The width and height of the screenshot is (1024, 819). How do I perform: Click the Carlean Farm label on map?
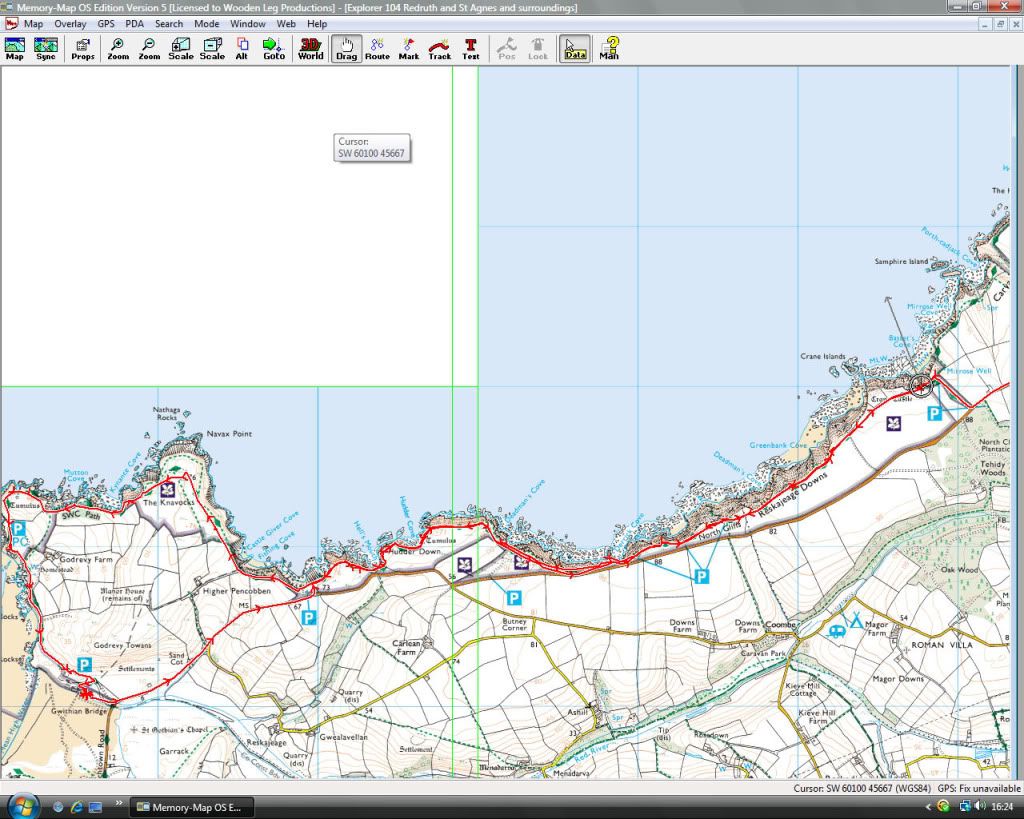click(406, 647)
